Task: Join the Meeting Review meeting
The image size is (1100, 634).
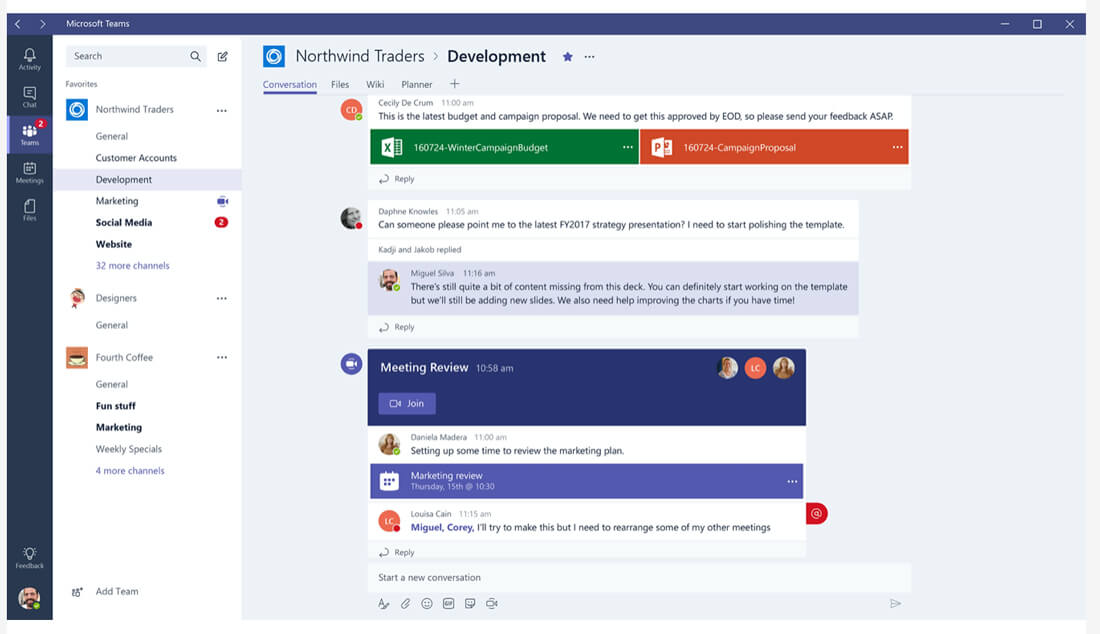Action: [x=407, y=404]
